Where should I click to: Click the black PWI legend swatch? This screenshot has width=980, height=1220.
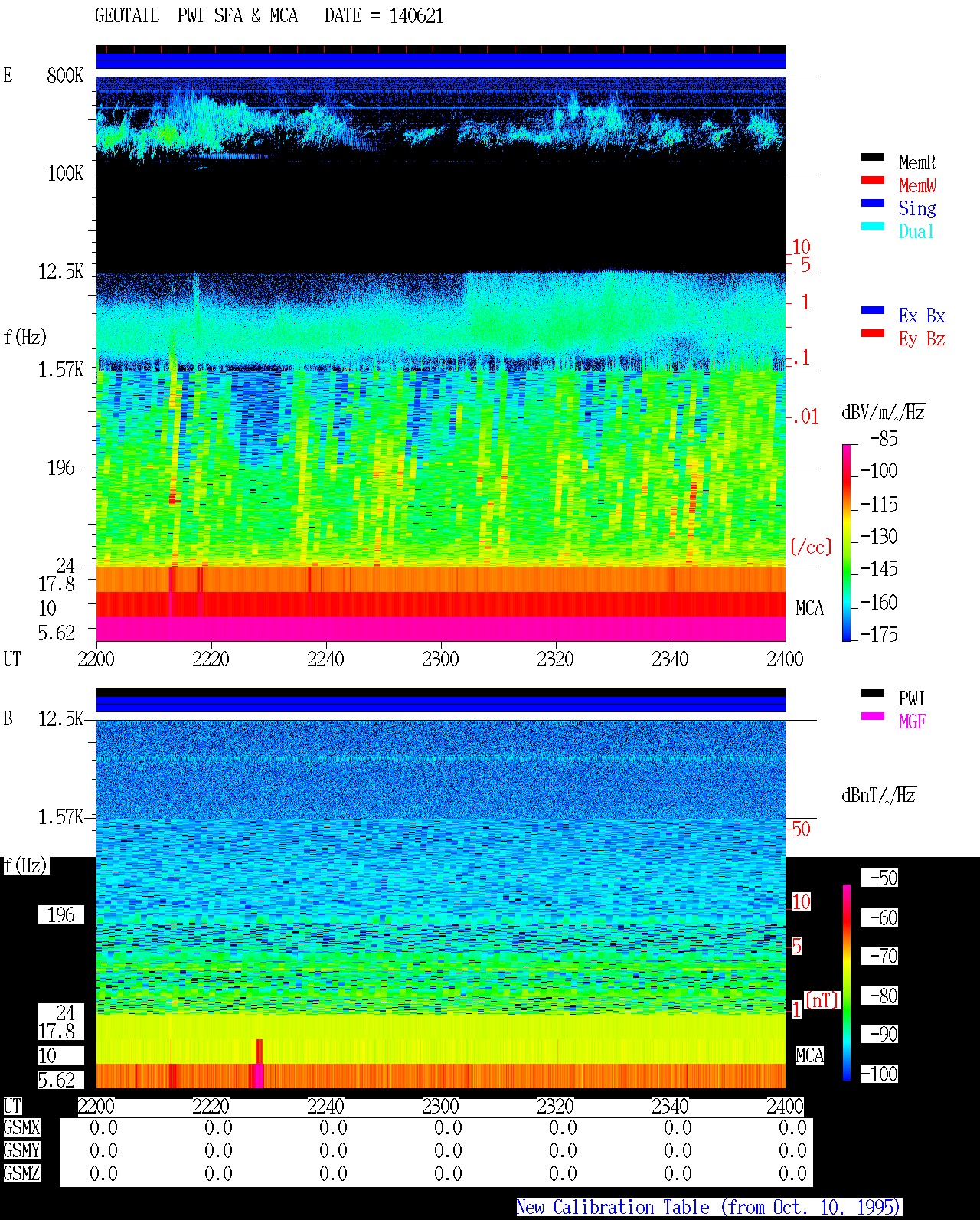tap(872, 693)
